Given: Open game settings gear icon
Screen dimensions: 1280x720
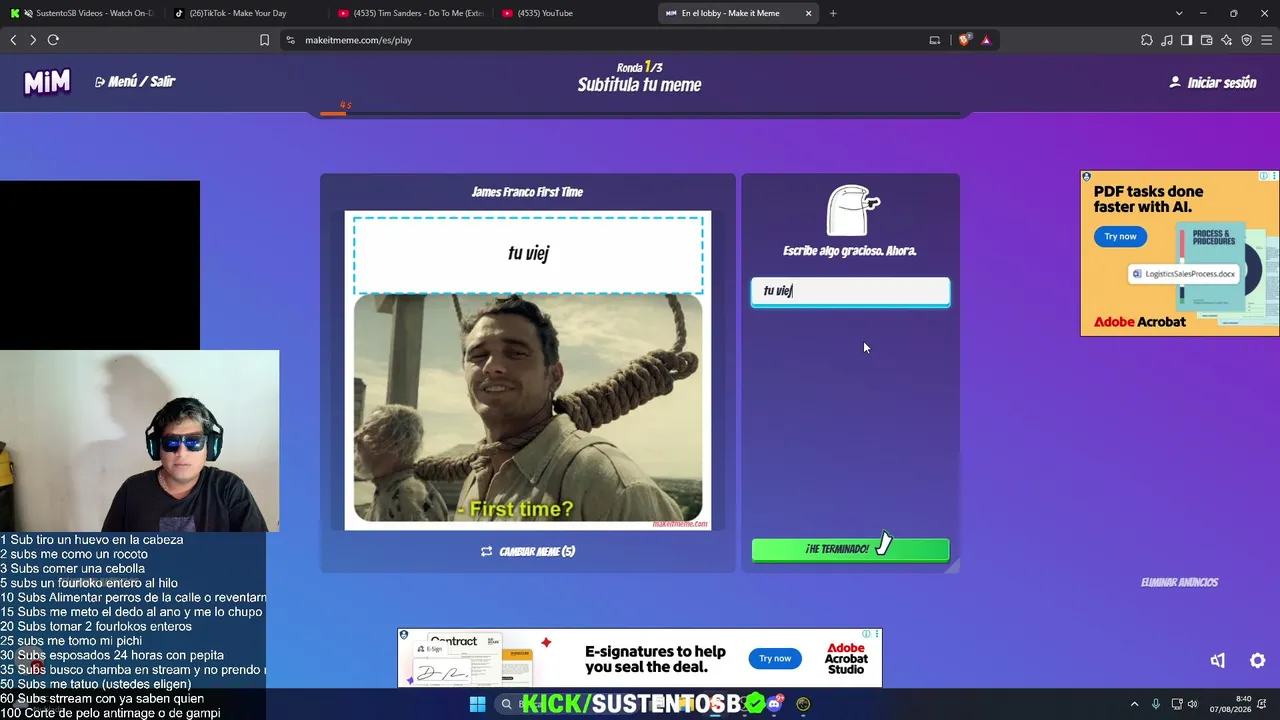Looking at the screenshot, I should point(1258,660).
